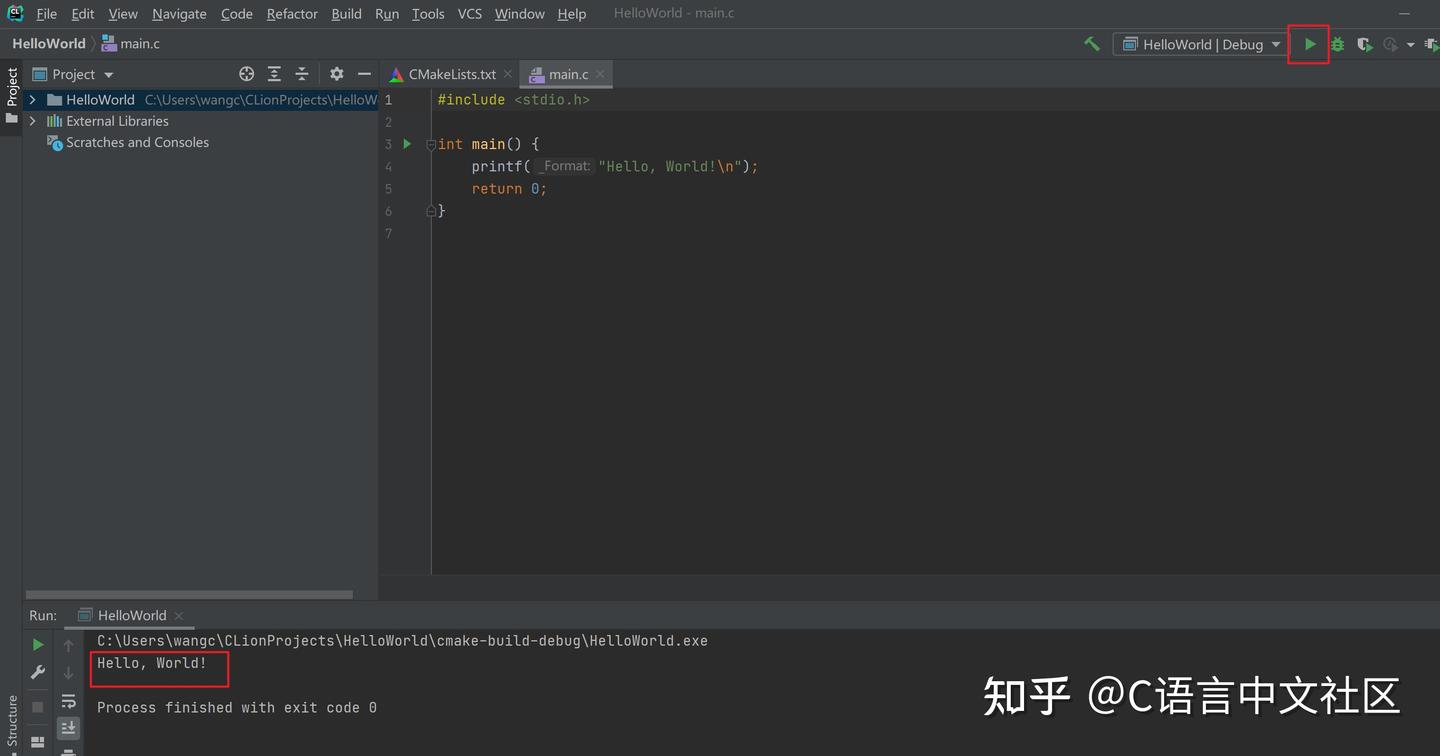
Task: Open the HelloWorld | Debug configuration dropdown
Action: click(1199, 44)
